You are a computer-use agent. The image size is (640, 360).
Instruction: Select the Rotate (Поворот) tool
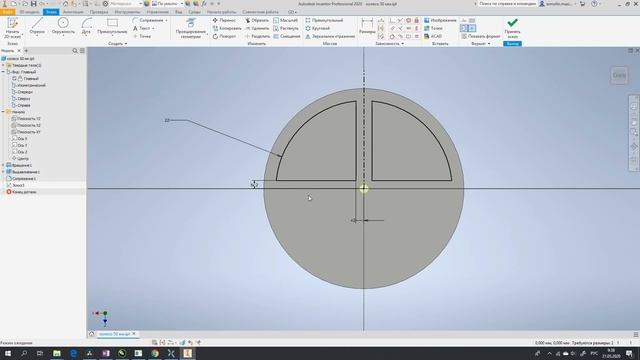point(224,36)
